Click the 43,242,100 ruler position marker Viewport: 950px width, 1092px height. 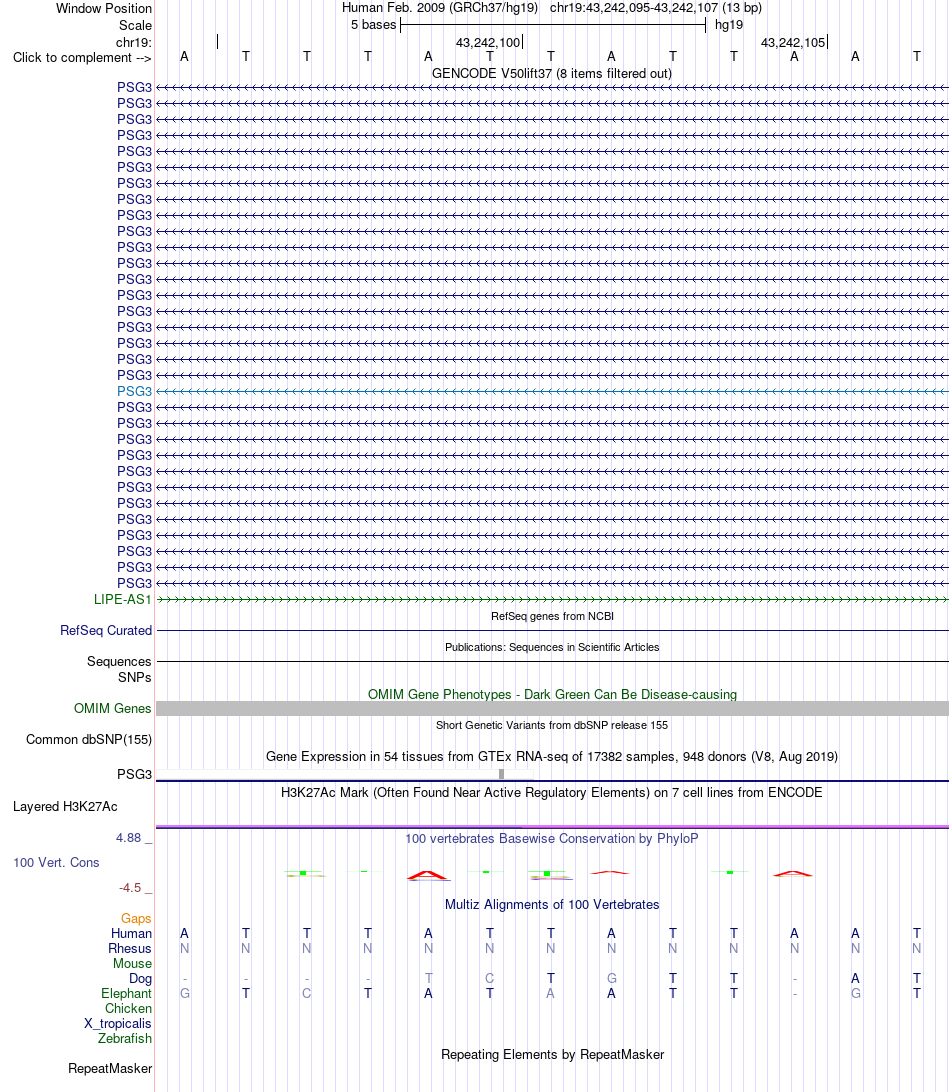(x=488, y=42)
